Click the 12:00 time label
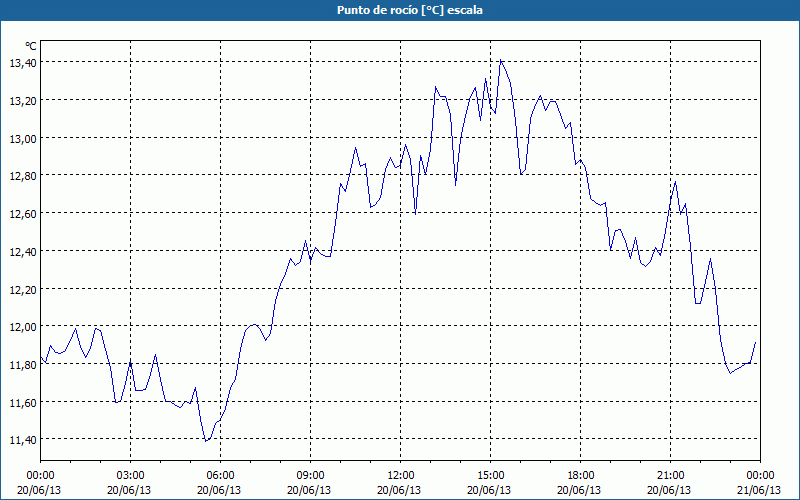This screenshot has width=800, height=500. click(401, 476)
